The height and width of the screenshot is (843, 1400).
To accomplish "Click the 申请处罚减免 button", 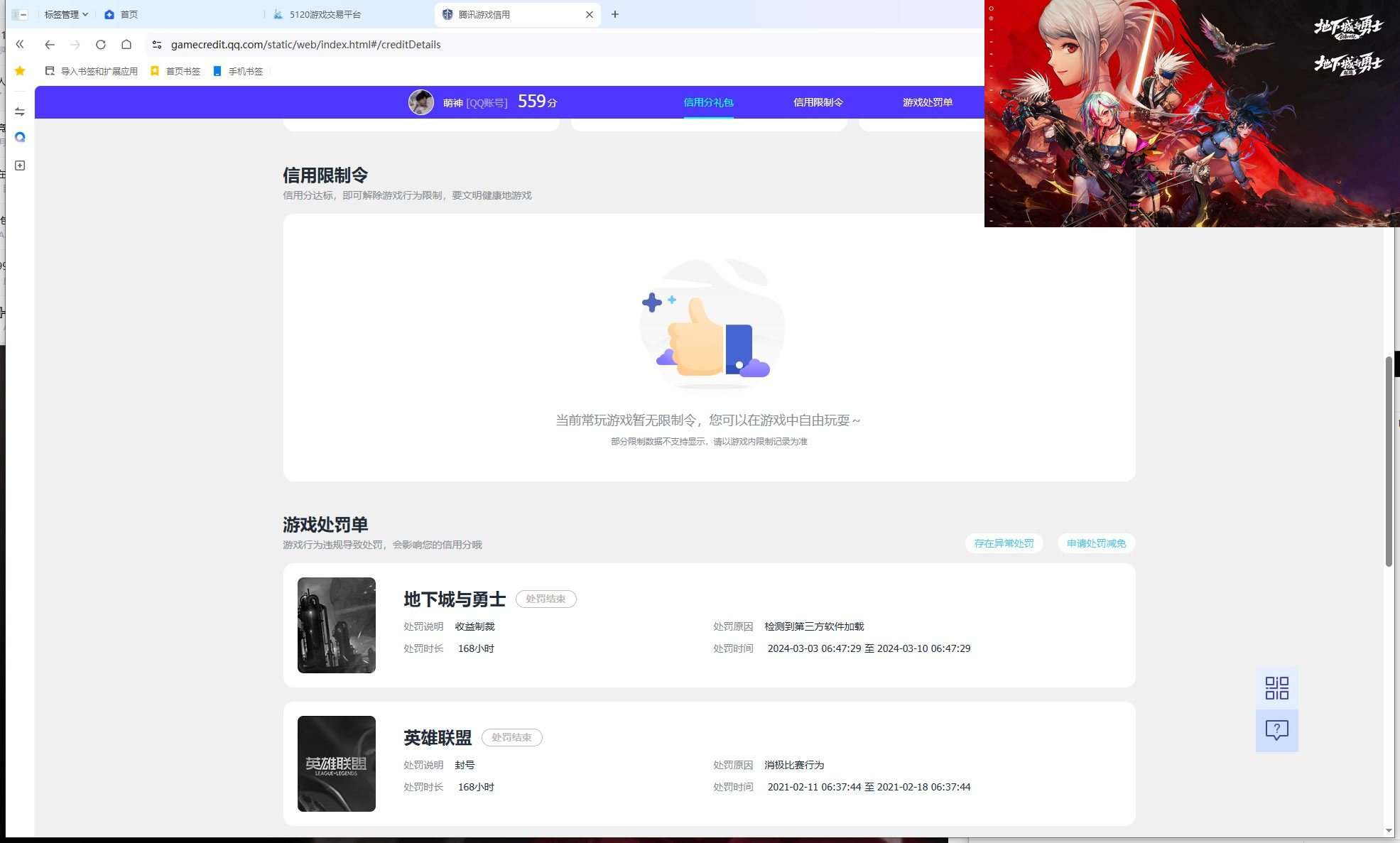I will pyautogui.click(x=1096, y=543).
